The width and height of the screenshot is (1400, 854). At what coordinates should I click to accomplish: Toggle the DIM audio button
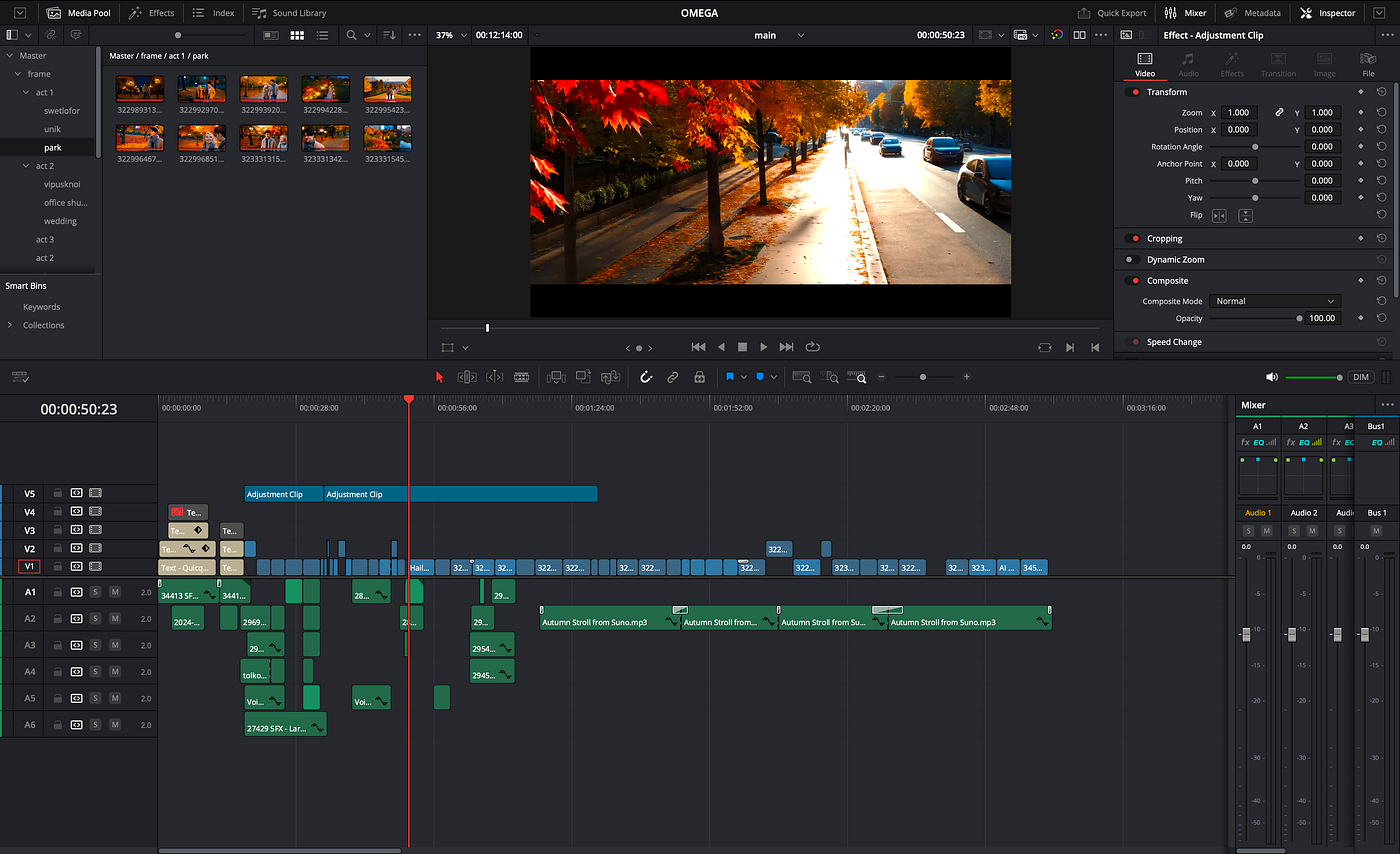1361,377
